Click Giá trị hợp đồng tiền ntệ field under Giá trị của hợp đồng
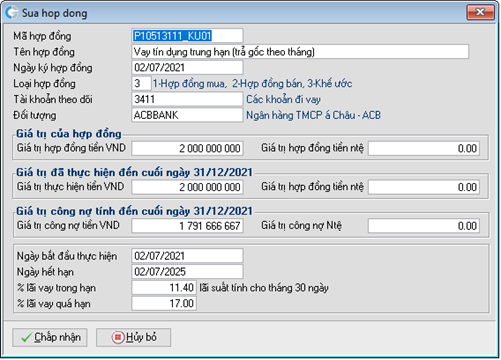501x360 pixels. [x=424, y=148]
